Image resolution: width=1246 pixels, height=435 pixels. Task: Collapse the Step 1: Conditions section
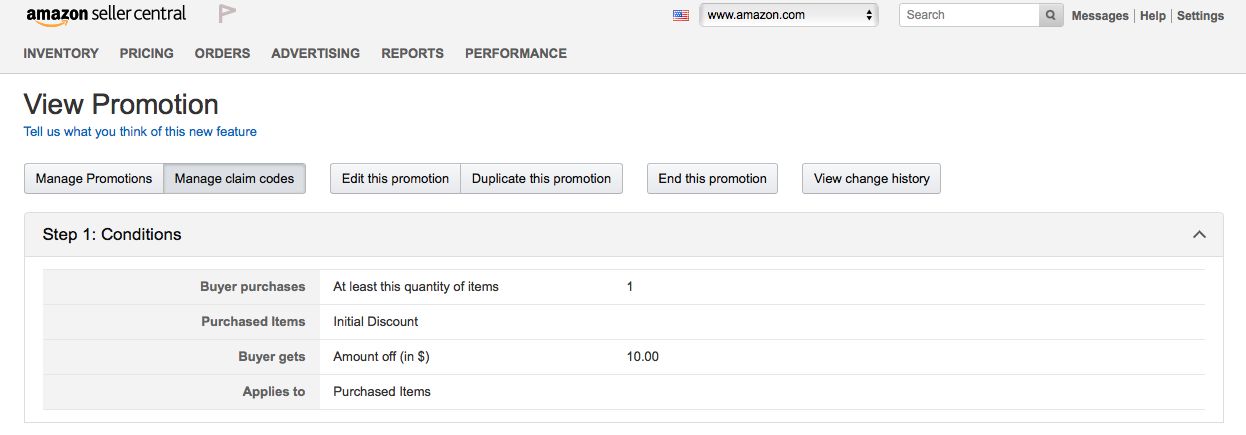(1199, 235)
